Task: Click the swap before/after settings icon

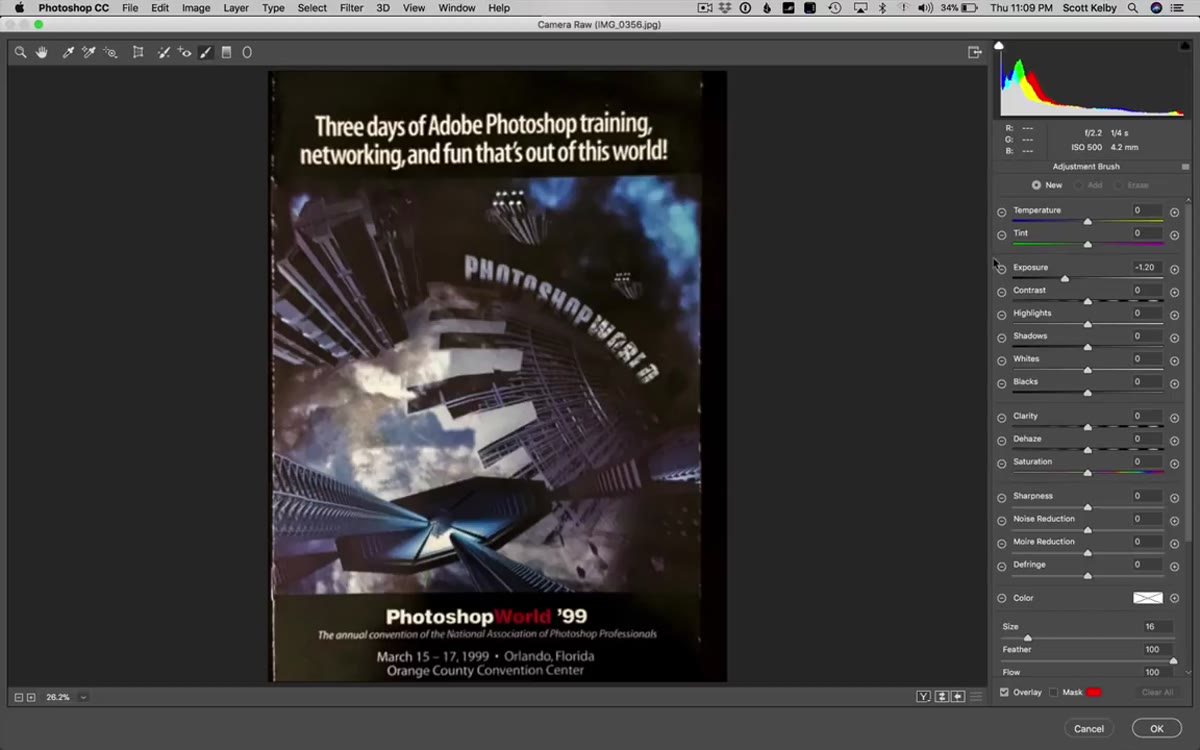Action: (x=941, y=696)
